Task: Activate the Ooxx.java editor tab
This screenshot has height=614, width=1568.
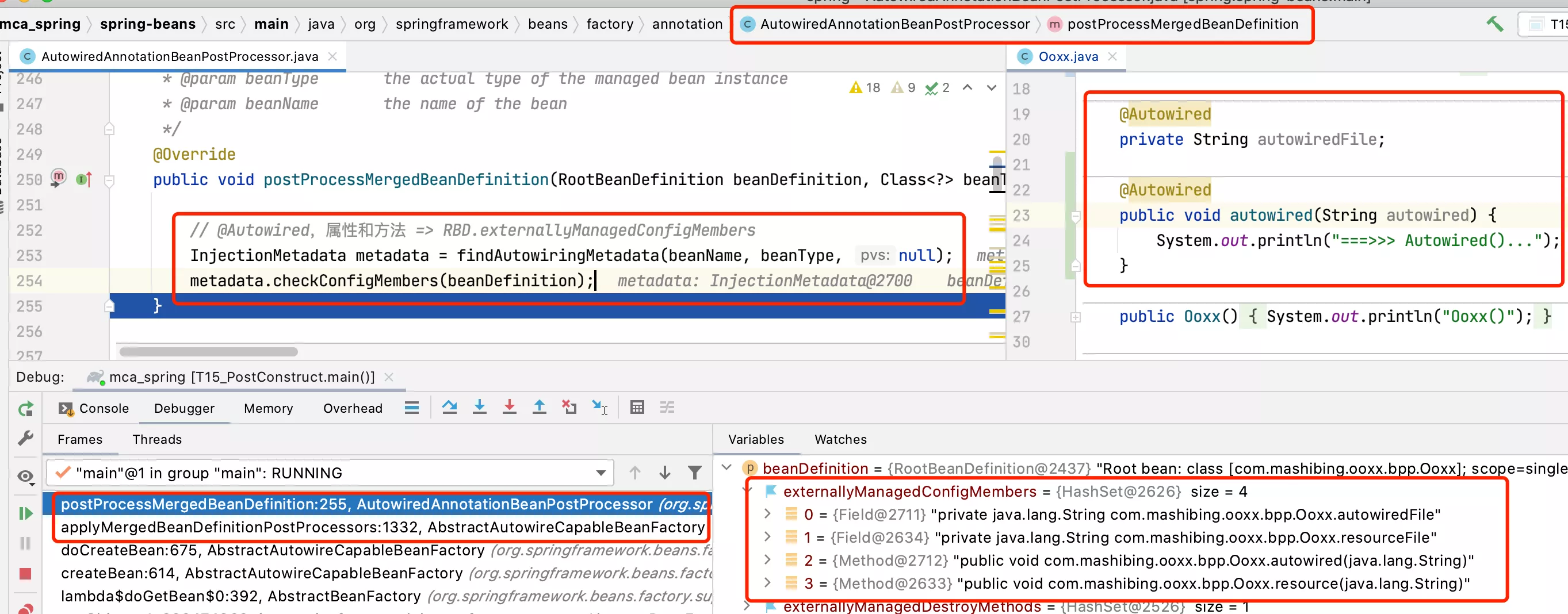Action: (1068, 56)
